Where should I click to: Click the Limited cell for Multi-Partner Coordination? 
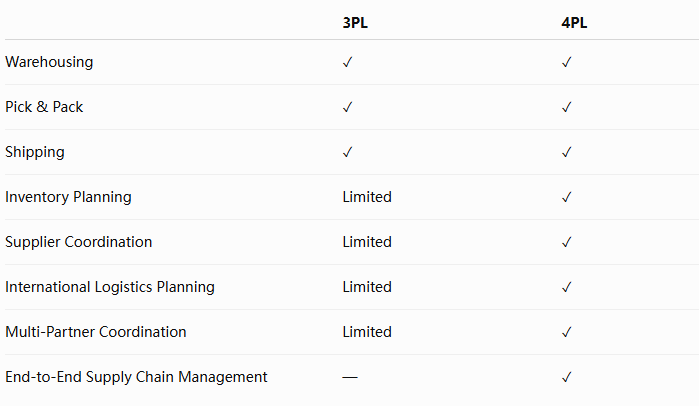point(367,332)
